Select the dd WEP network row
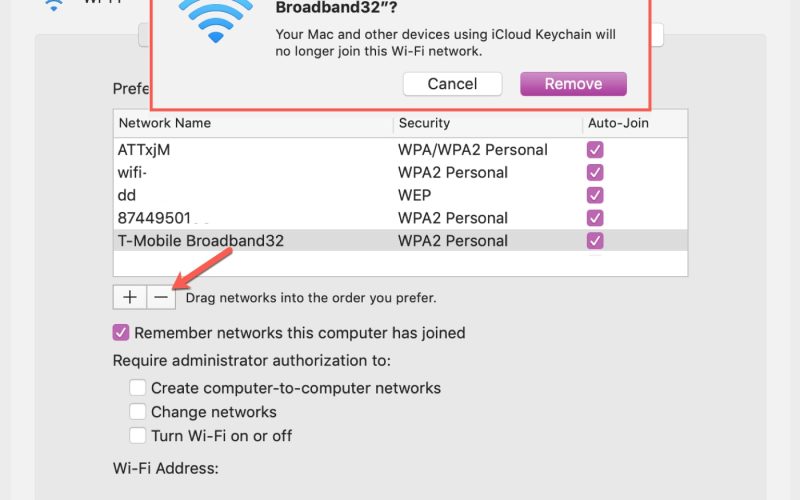This screenshot has width=800, height=500. coord(250,195)
